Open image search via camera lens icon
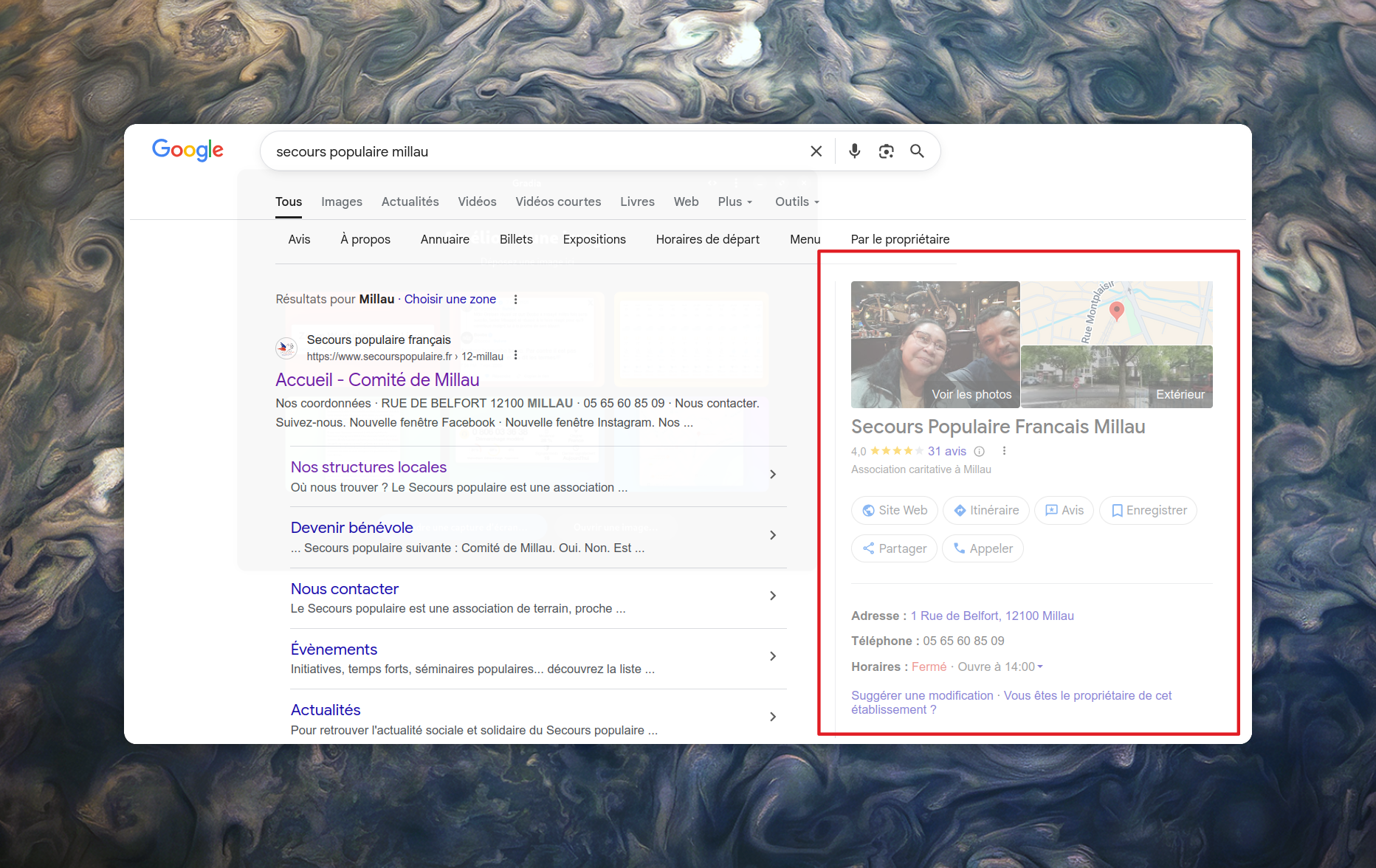Screen dimensions: 1376x868 [x=886, y=151]
